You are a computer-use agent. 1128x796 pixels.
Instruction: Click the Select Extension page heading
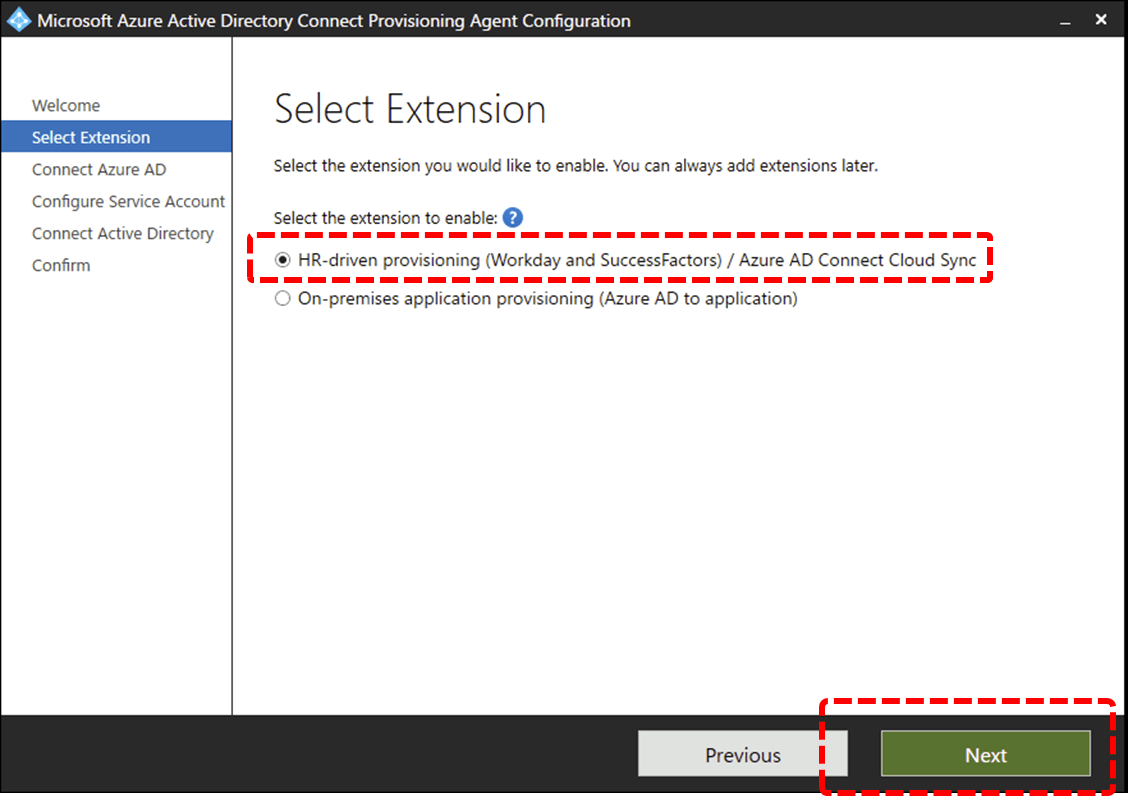point(410,109)
